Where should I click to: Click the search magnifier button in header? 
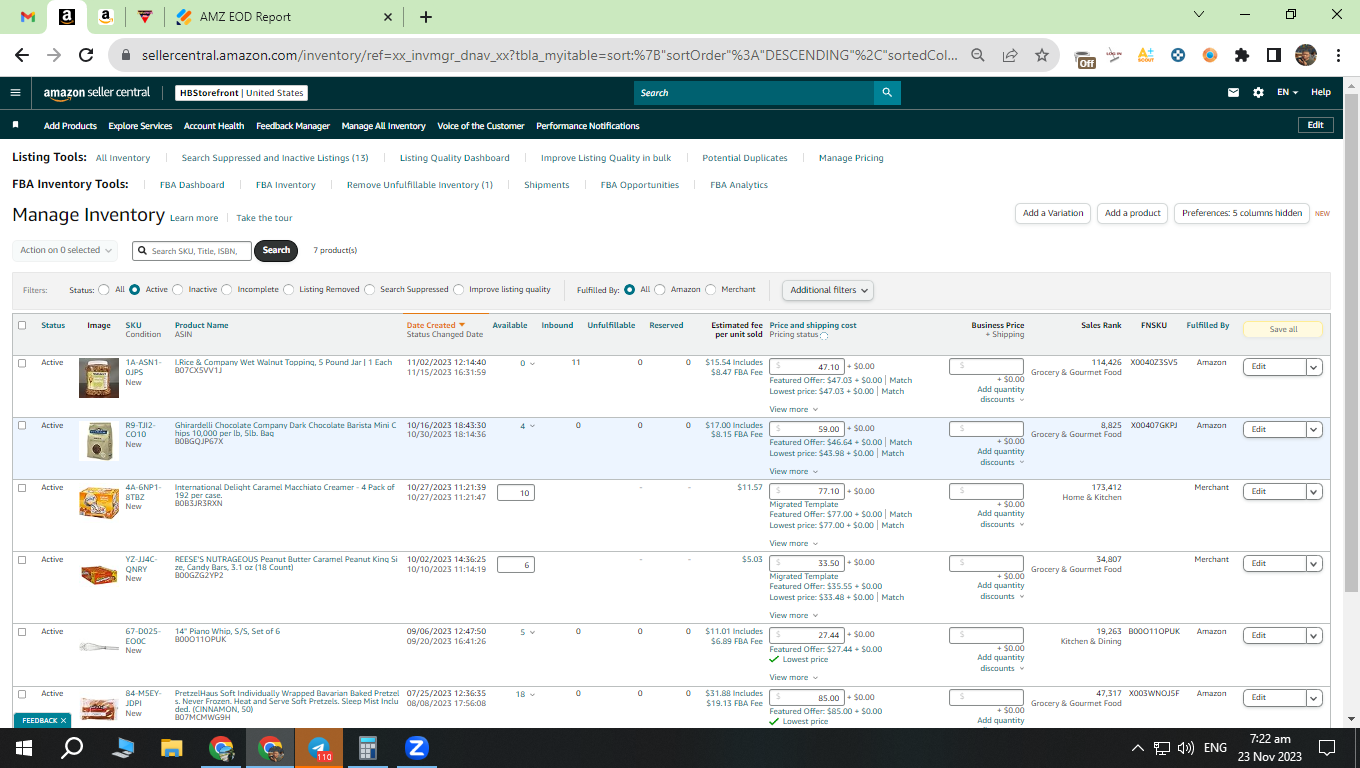pyautogui.click(x=887, y=93)
